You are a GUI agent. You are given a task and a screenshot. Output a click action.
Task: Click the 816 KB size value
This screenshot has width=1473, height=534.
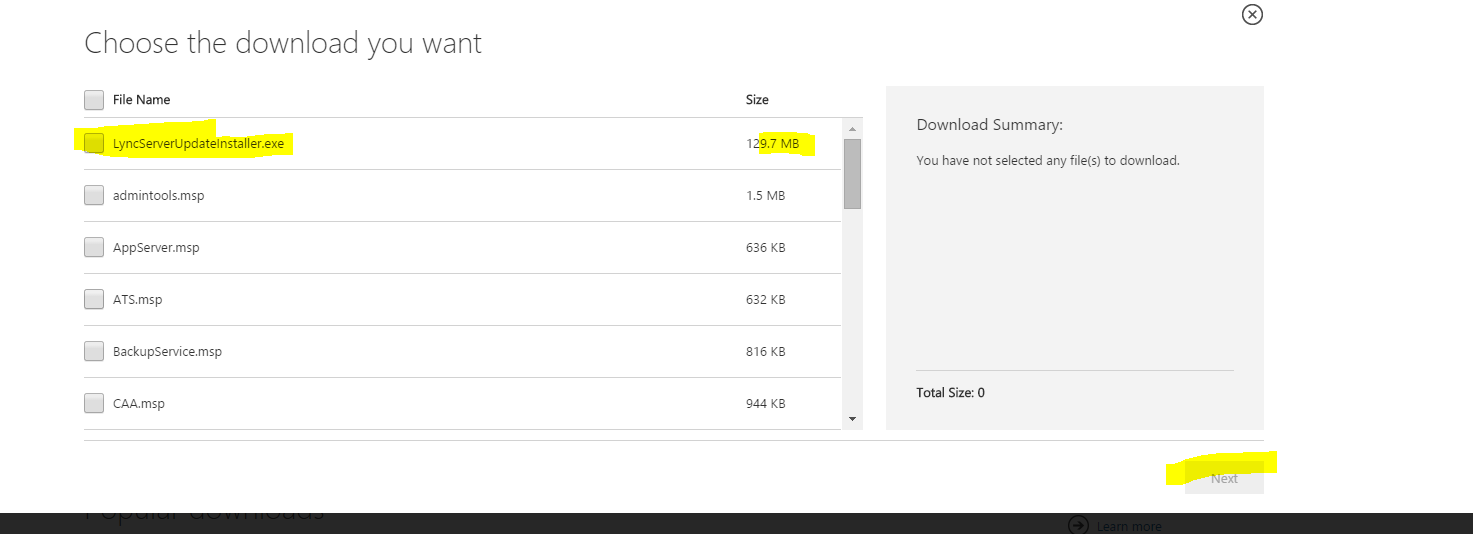click(765, 351)
